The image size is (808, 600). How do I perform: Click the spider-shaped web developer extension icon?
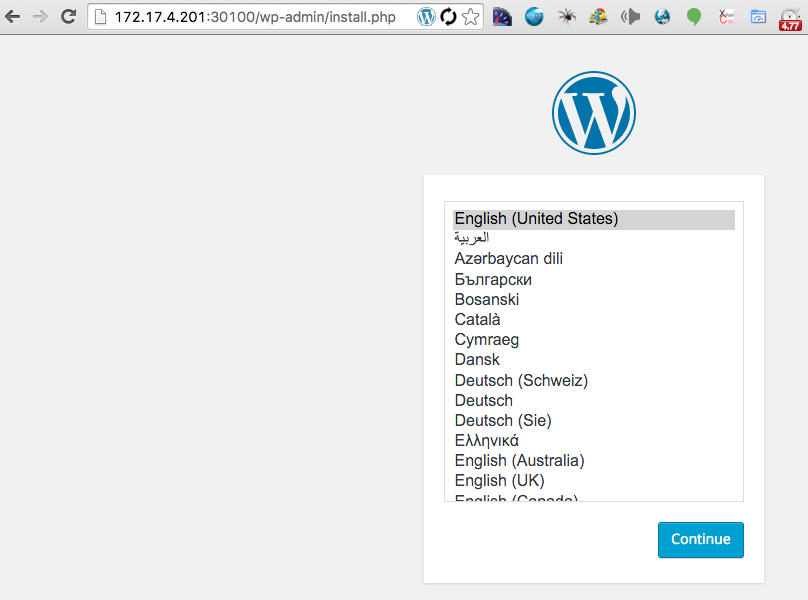566,16
